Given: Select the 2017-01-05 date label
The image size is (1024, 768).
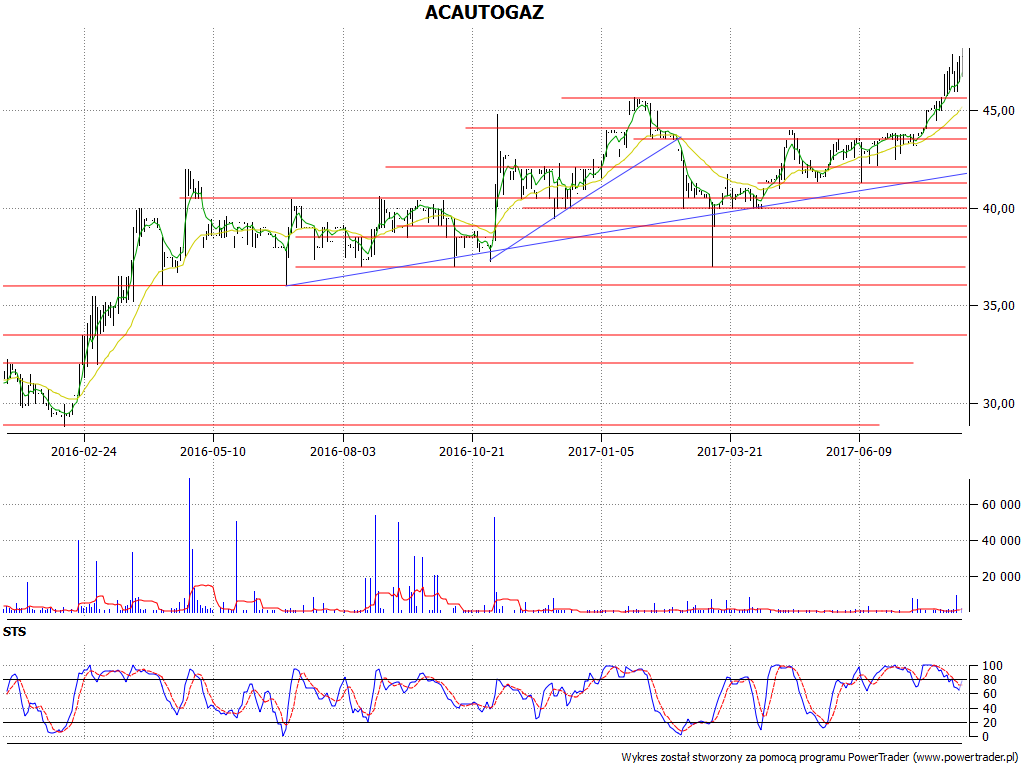Looking at the screenshot, I should (601, 451).
